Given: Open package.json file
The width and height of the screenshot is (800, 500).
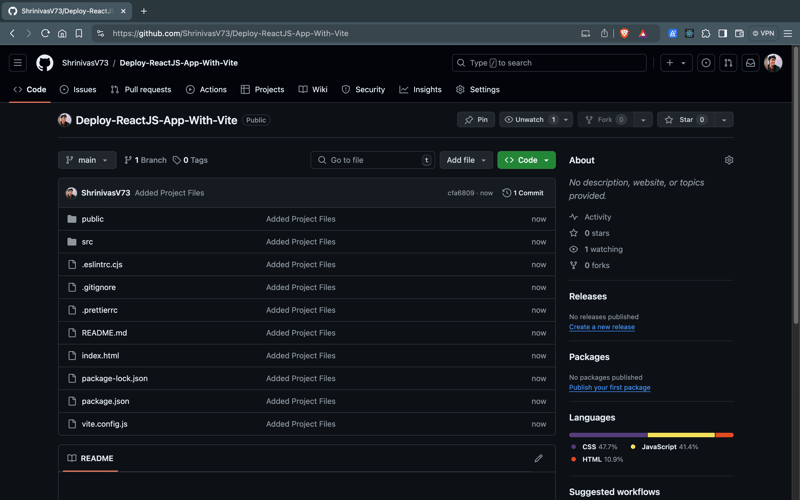Looking at the screenshot, I should tap(105, 401).
